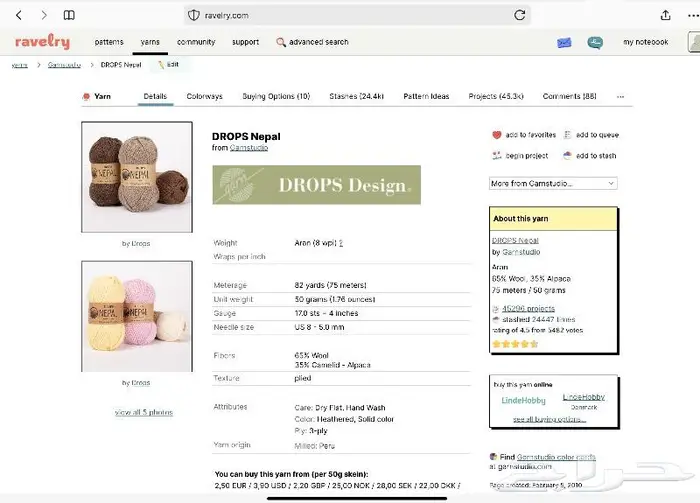700x503 pixels.
Task: Expand the More from Garnstudio dropdown
Action: pos(552,183)
